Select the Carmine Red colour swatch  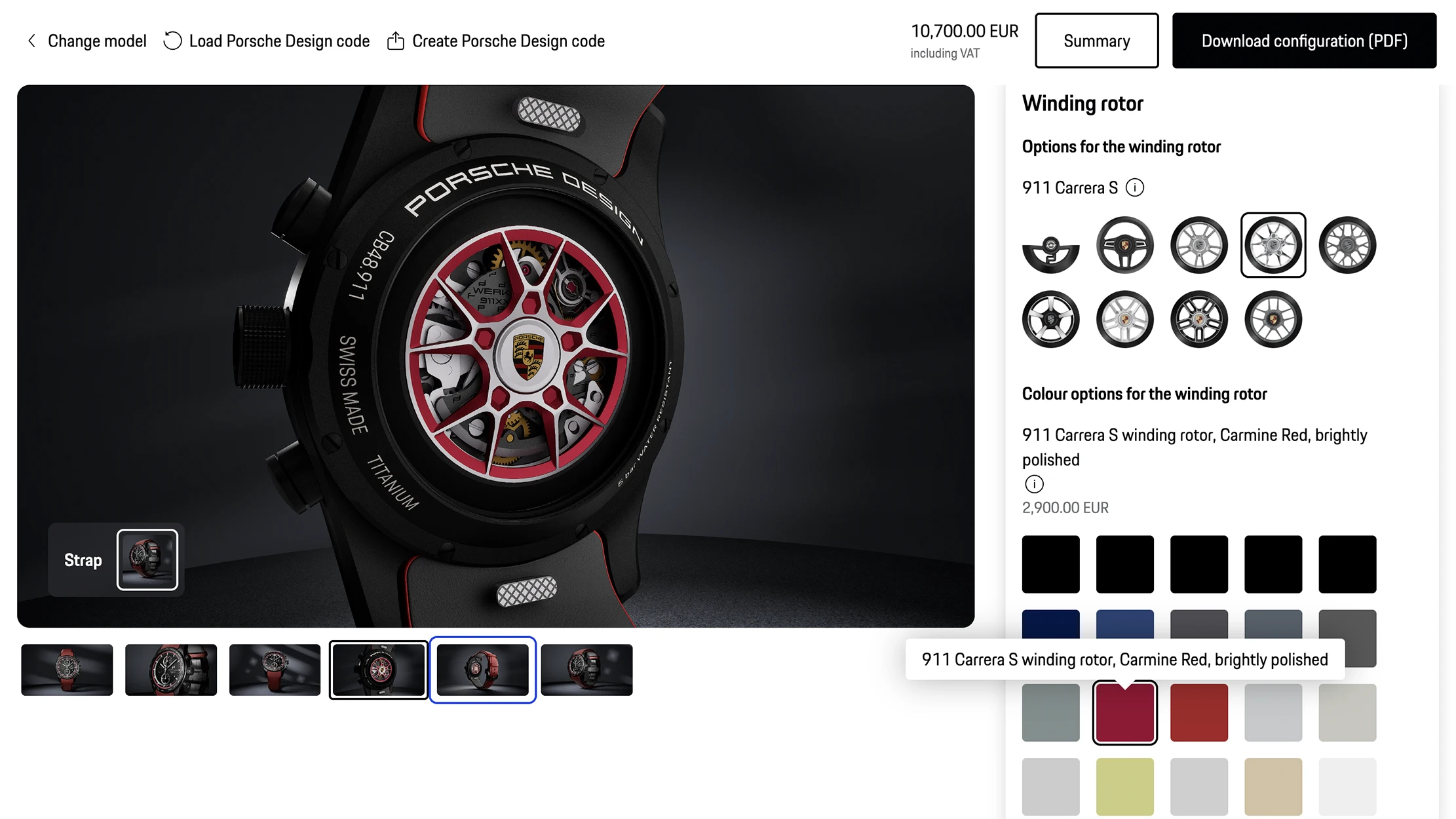coord(1124,713)
